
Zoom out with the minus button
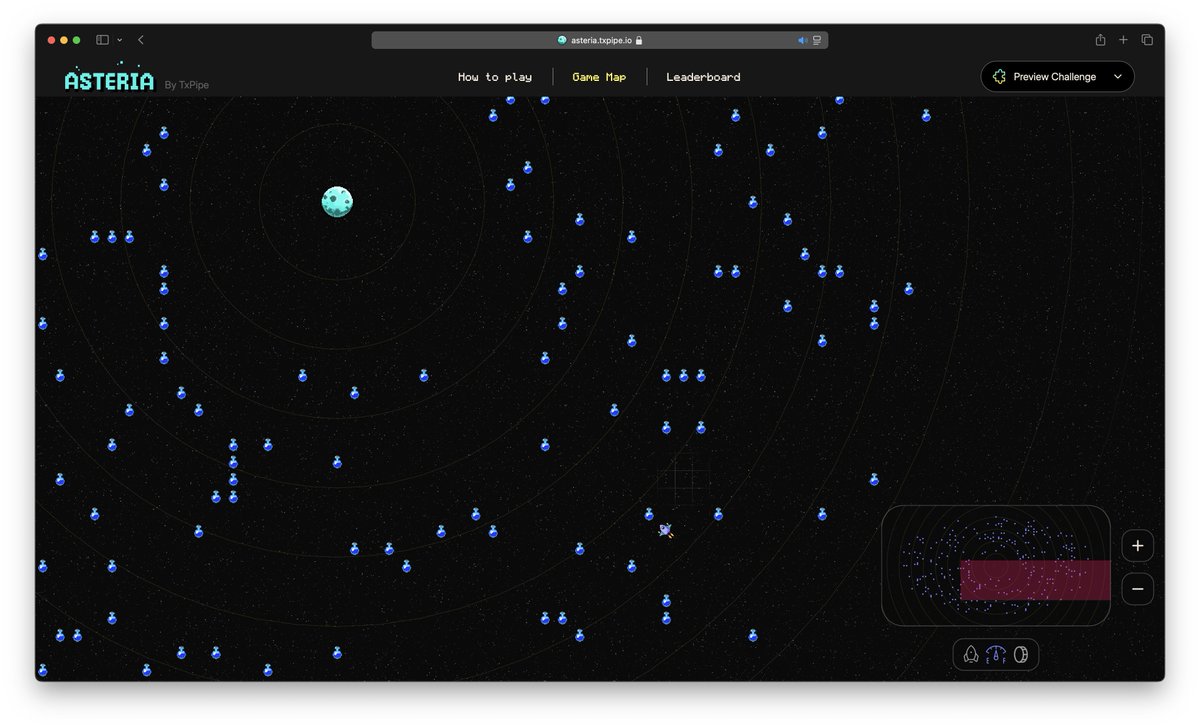click(1137, 589)
